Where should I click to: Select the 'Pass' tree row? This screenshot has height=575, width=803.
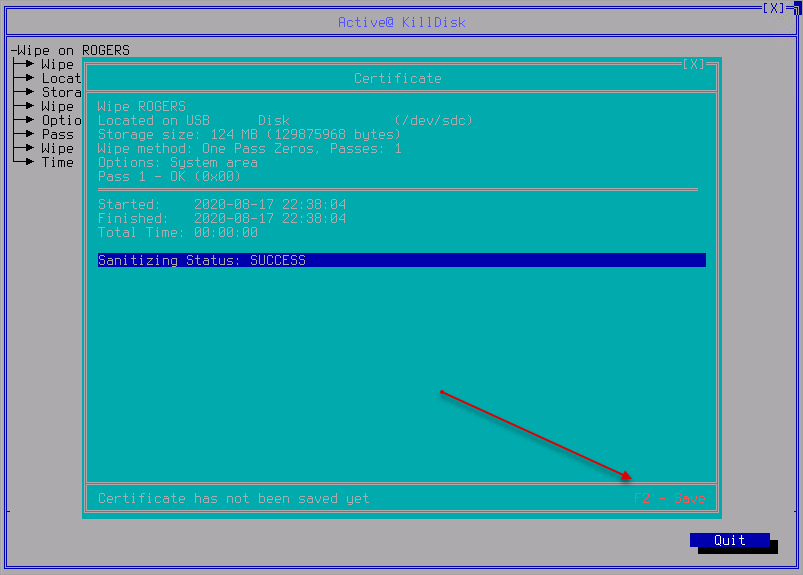coord(57,134)
